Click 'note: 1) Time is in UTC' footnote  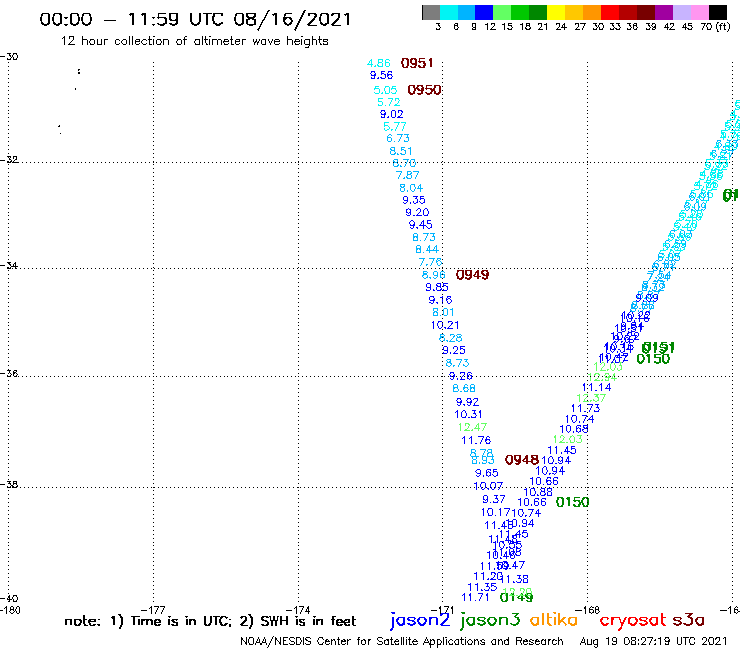pyautogui.click(x=148, y=621)
